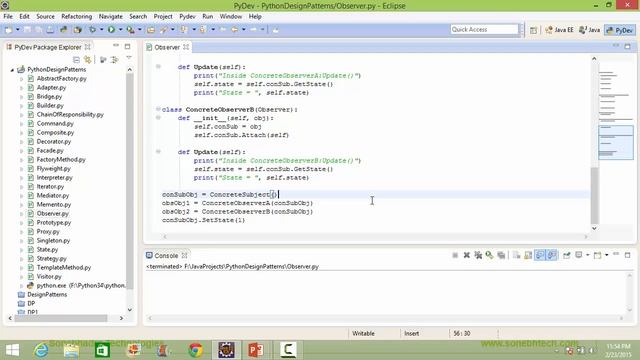Viewport: 640px width, 360px height.
Task: Toggle Scroll Lock in Console toolbar
Action: click(x=528, y=256)
